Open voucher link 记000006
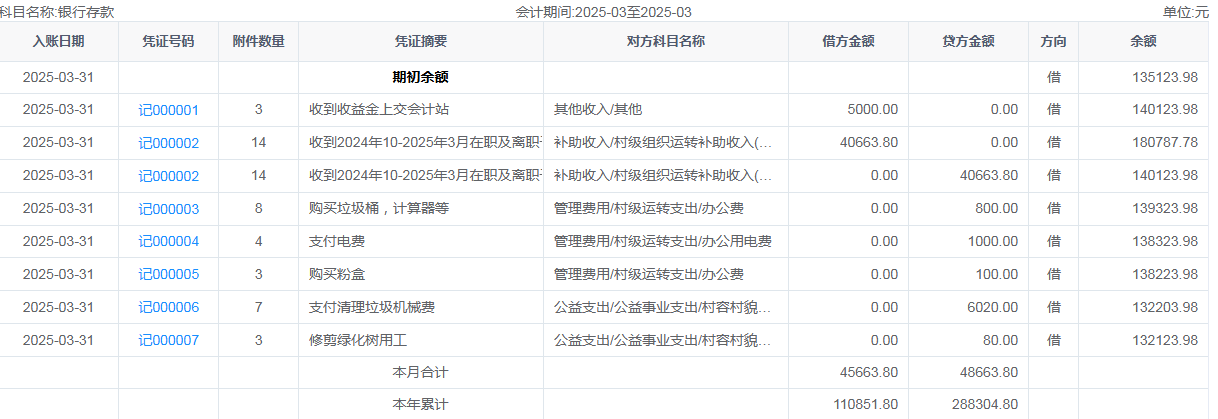Screen dimensions: 1218x419 click(168, 308)
